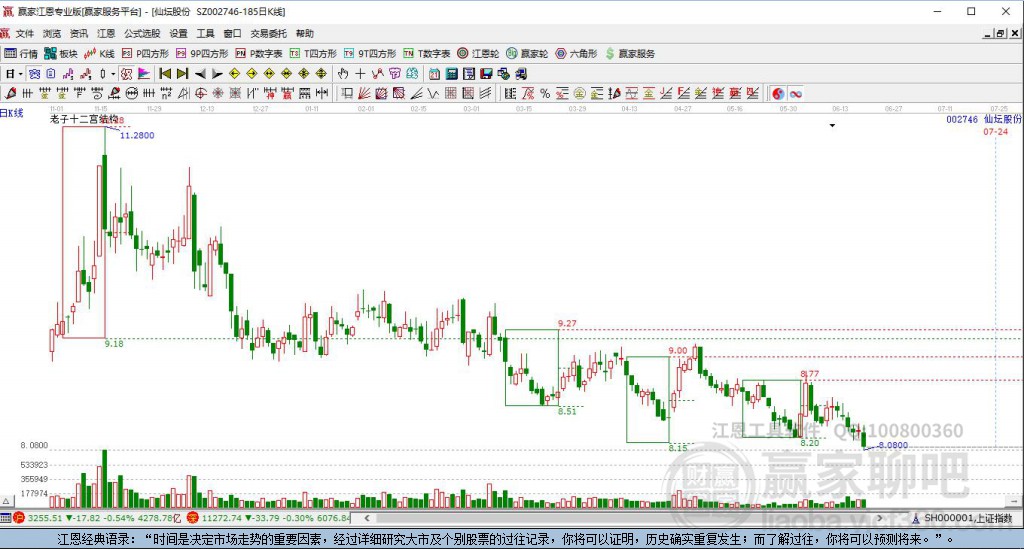Viewport: 1024px width, 549px height.
Task: Select the hand pan tool
Action: click(343, 74)
